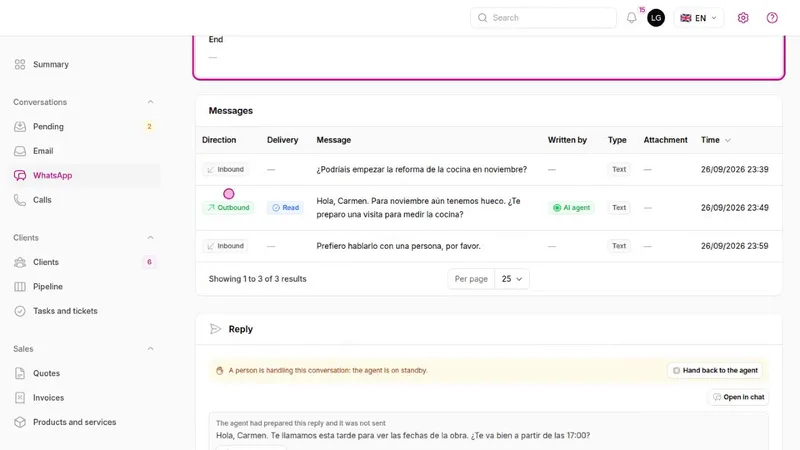Sort by the Time column chevron
Screen dimensions: 800x450
[x=728, y=140]
